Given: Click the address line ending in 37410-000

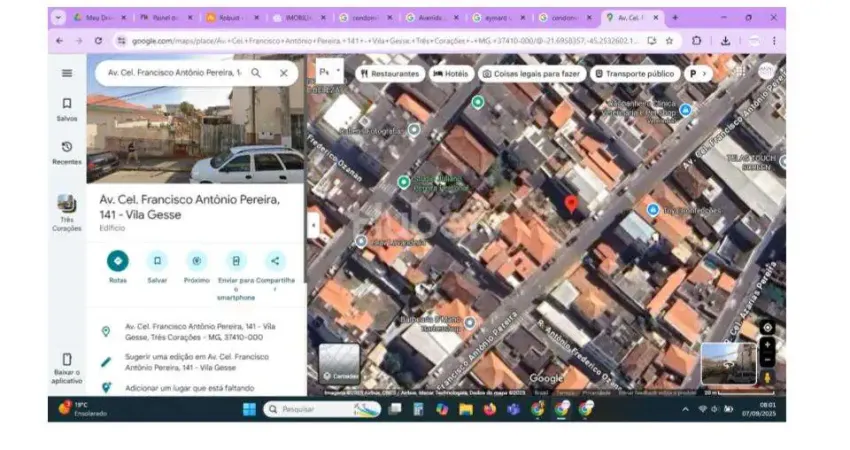Looking at the screenshot, I should pyautogui.click(x=200, y=332).
